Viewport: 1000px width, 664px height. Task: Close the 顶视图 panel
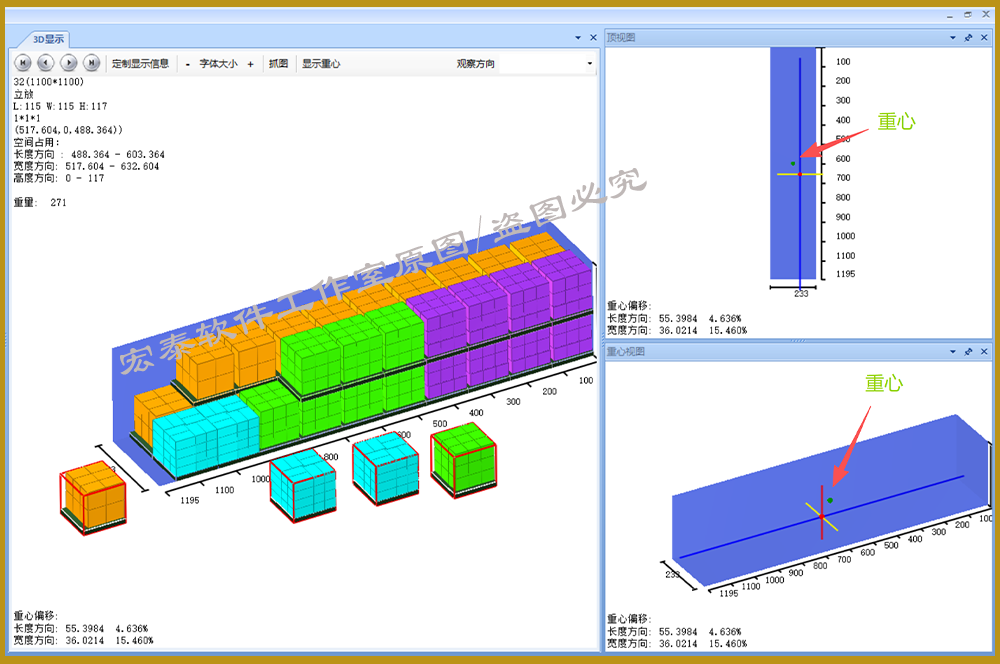click(983, 38)
